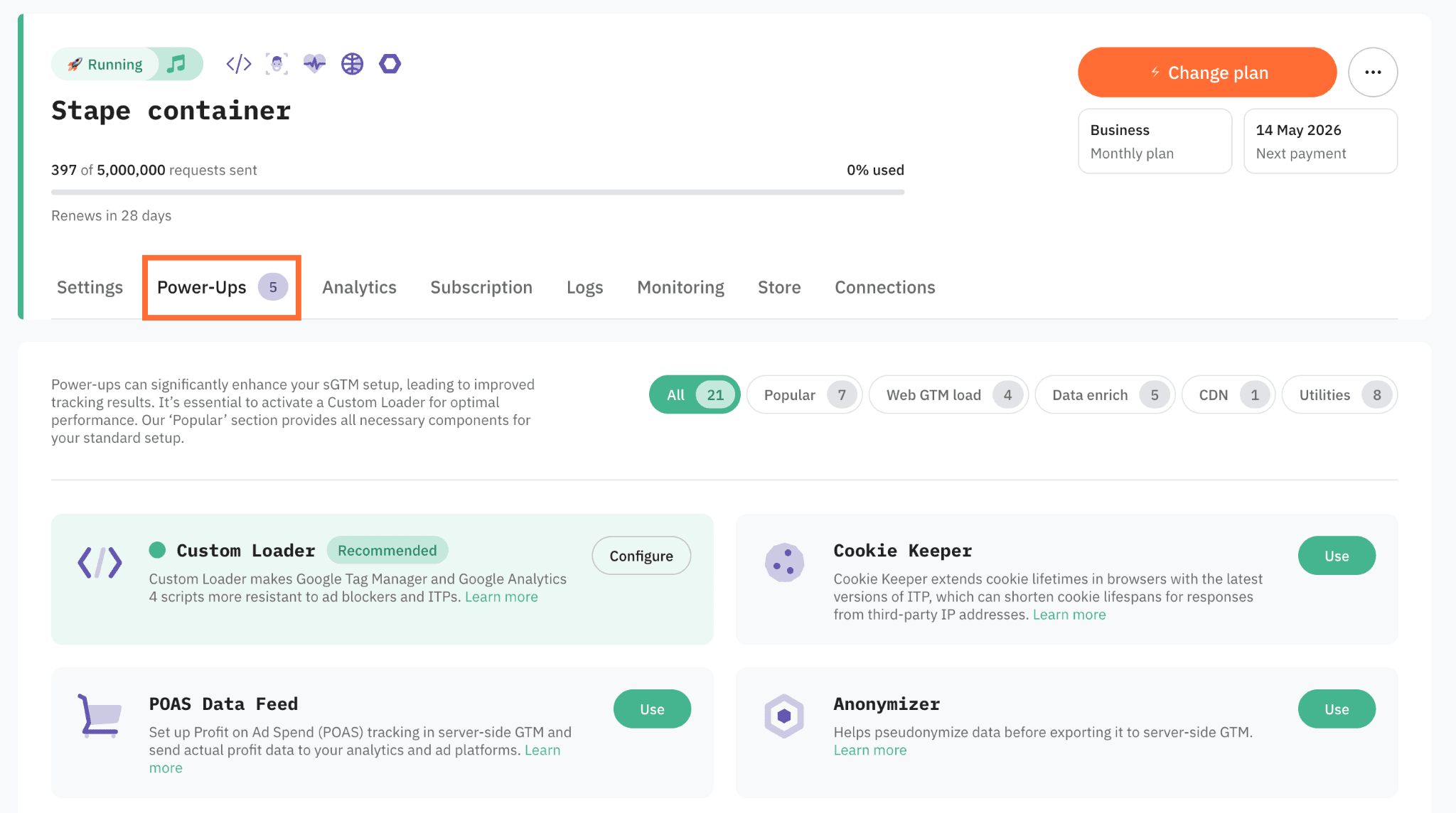Click the requests usage progress bar
The height and width of the screenshot is (813, 1456).
[x=477, y=192]
